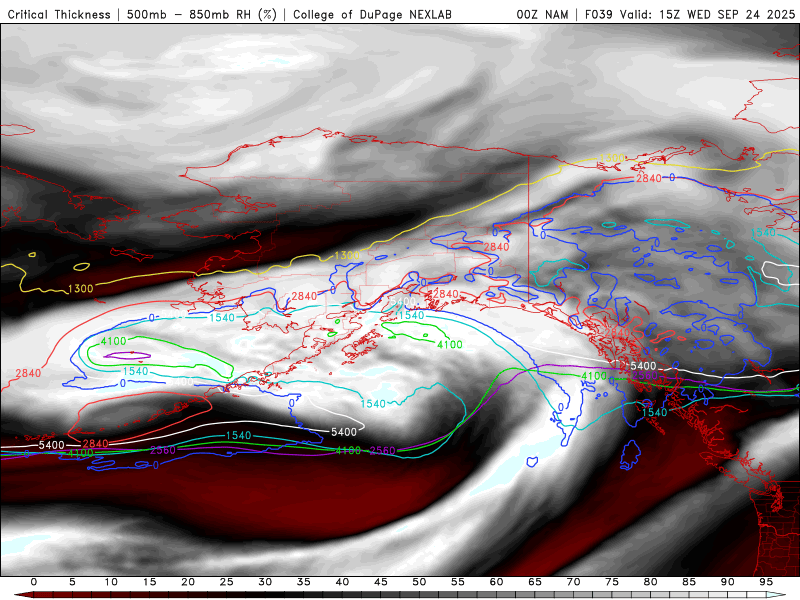Click the "College of DuPage NEXLAB" header text

(372, 14)
